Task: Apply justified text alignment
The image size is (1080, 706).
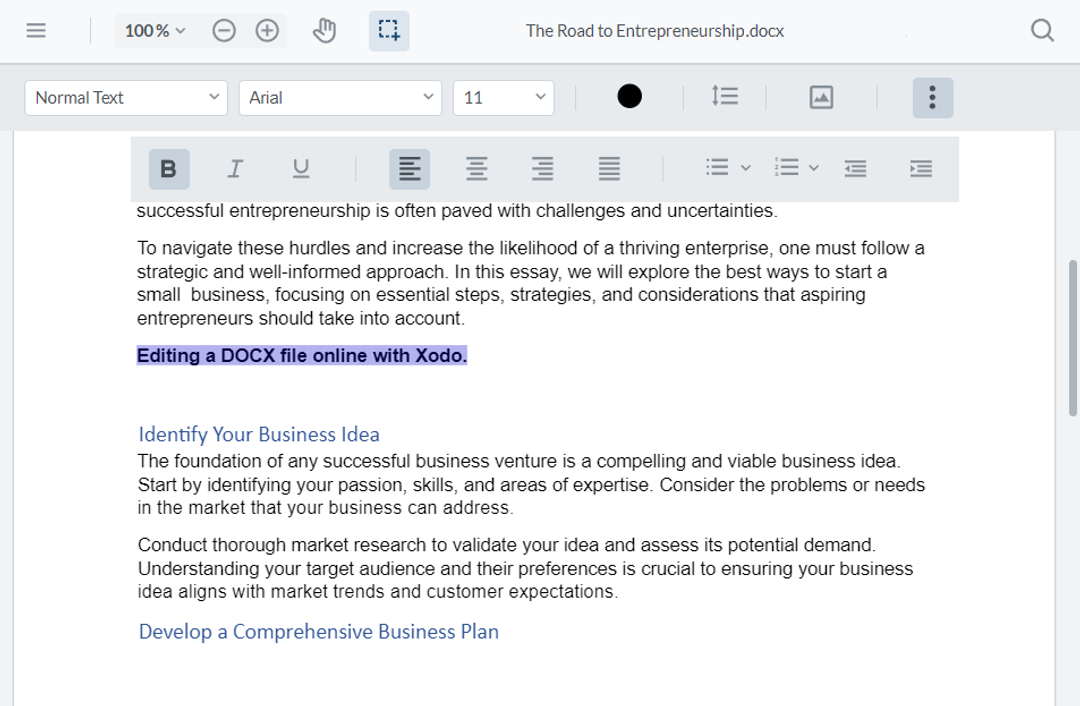Action: click(609, 168)
